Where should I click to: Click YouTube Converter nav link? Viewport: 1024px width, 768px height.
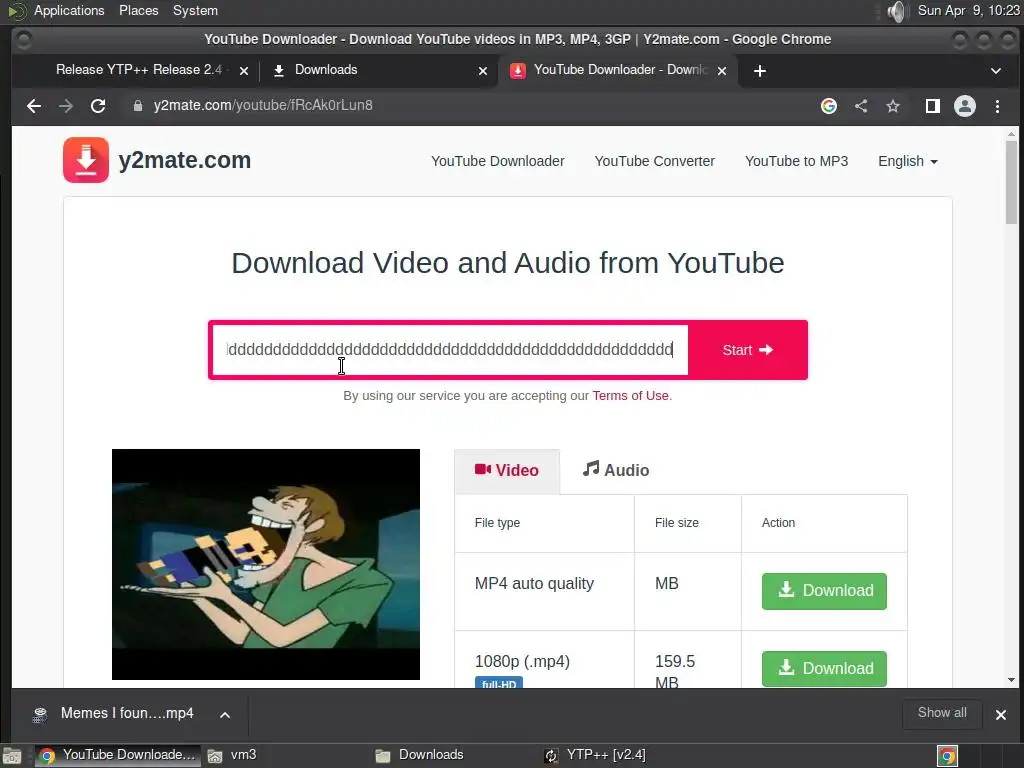pyautogui.click(x=654, y=161)
